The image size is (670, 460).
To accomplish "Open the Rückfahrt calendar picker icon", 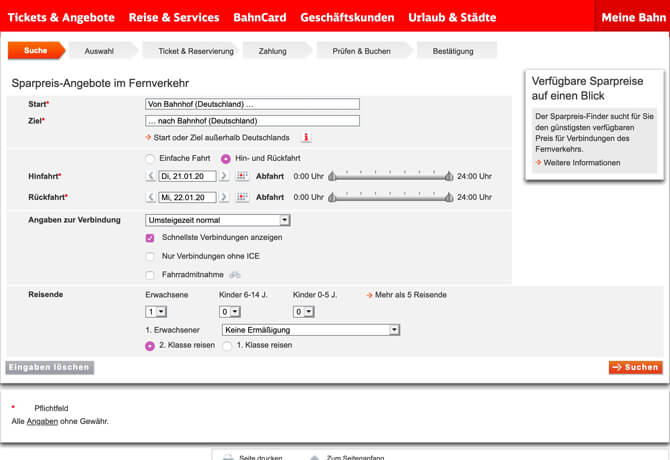I will pos(242,197).
